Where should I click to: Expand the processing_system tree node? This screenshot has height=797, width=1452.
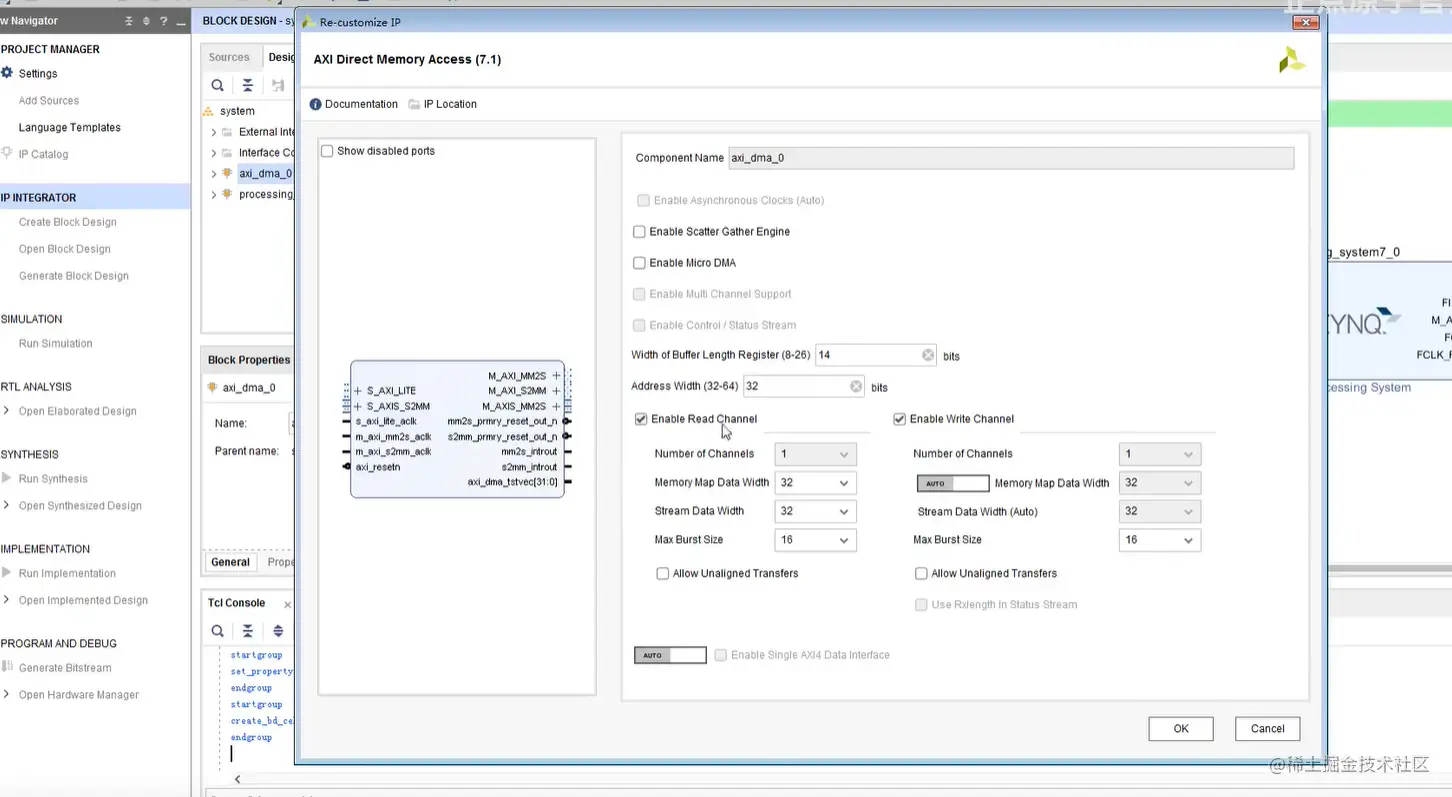(x=213, y=194)
